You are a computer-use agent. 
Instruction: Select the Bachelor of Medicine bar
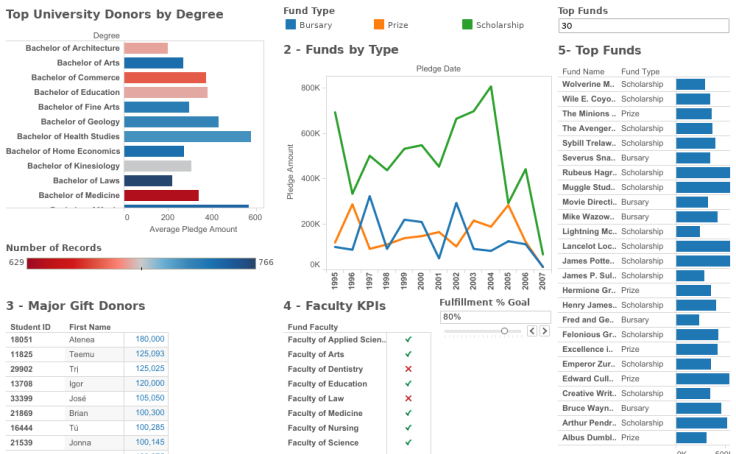(161, 195)
